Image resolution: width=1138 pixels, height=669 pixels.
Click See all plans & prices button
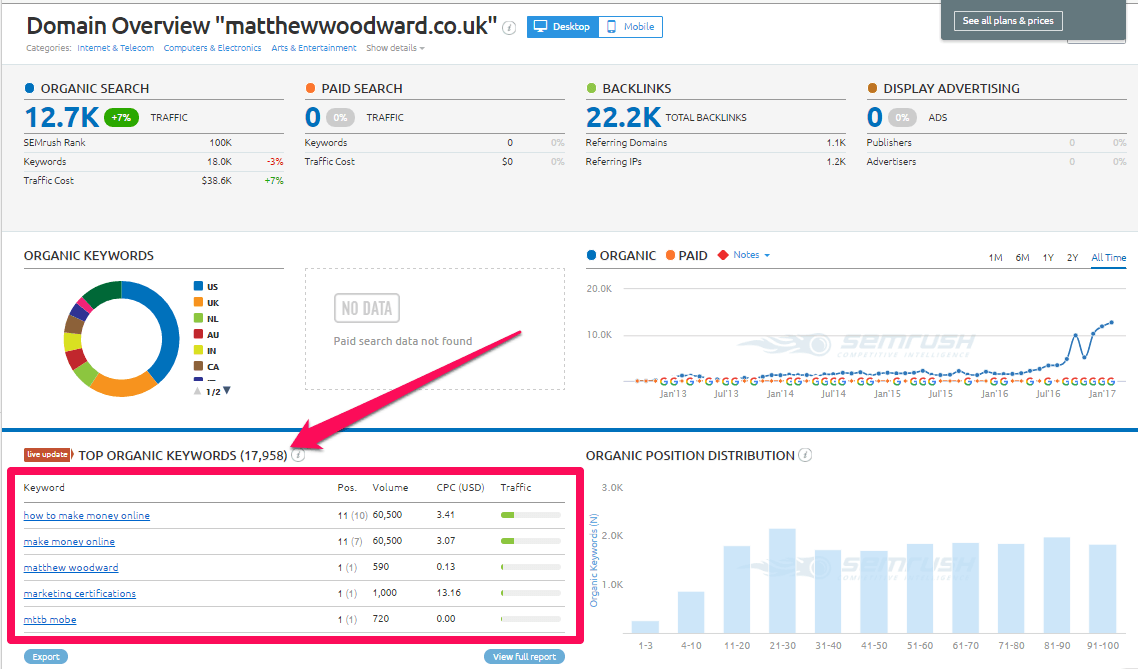click(1007, 20)
